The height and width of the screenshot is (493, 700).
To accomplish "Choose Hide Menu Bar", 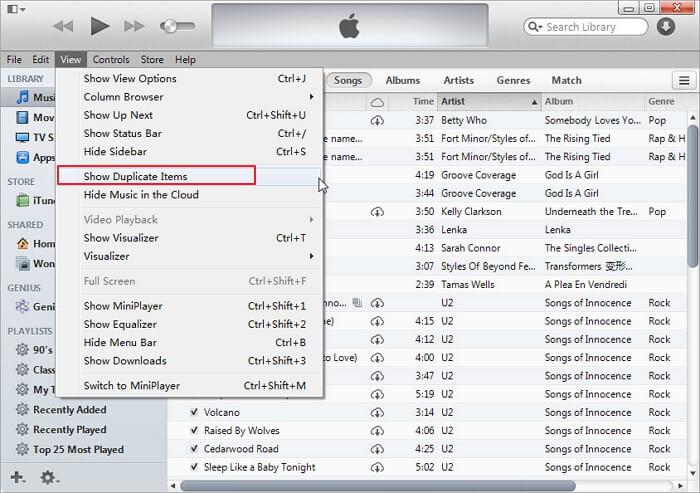I will click(x=190, y=343).
